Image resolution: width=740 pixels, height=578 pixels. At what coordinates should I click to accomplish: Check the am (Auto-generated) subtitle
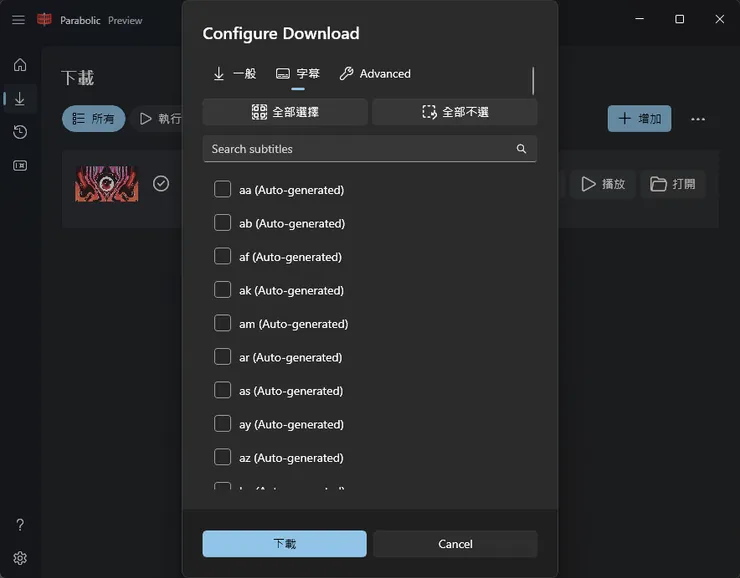click(222, 323)
